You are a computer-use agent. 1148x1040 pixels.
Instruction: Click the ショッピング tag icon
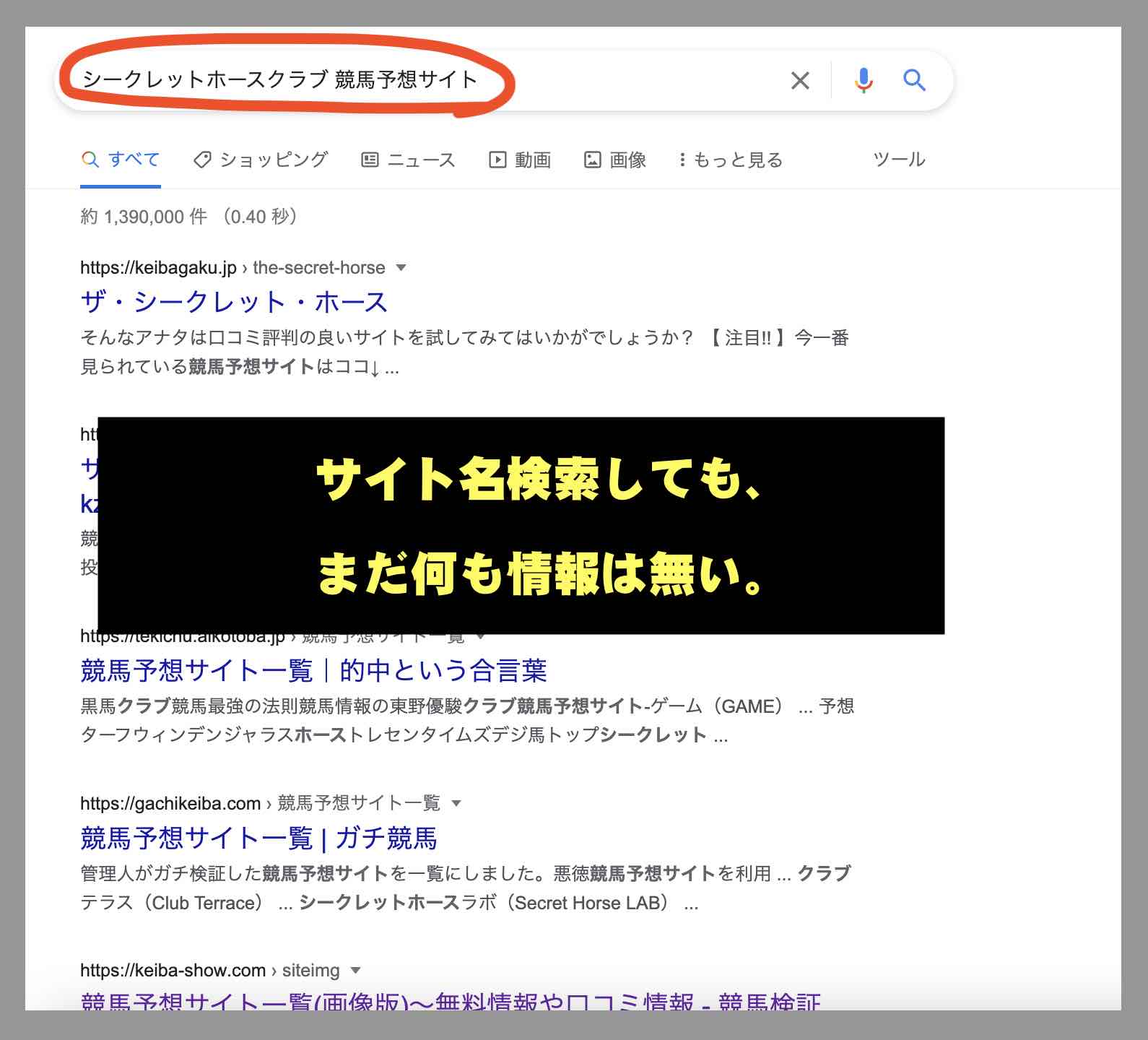202,160
